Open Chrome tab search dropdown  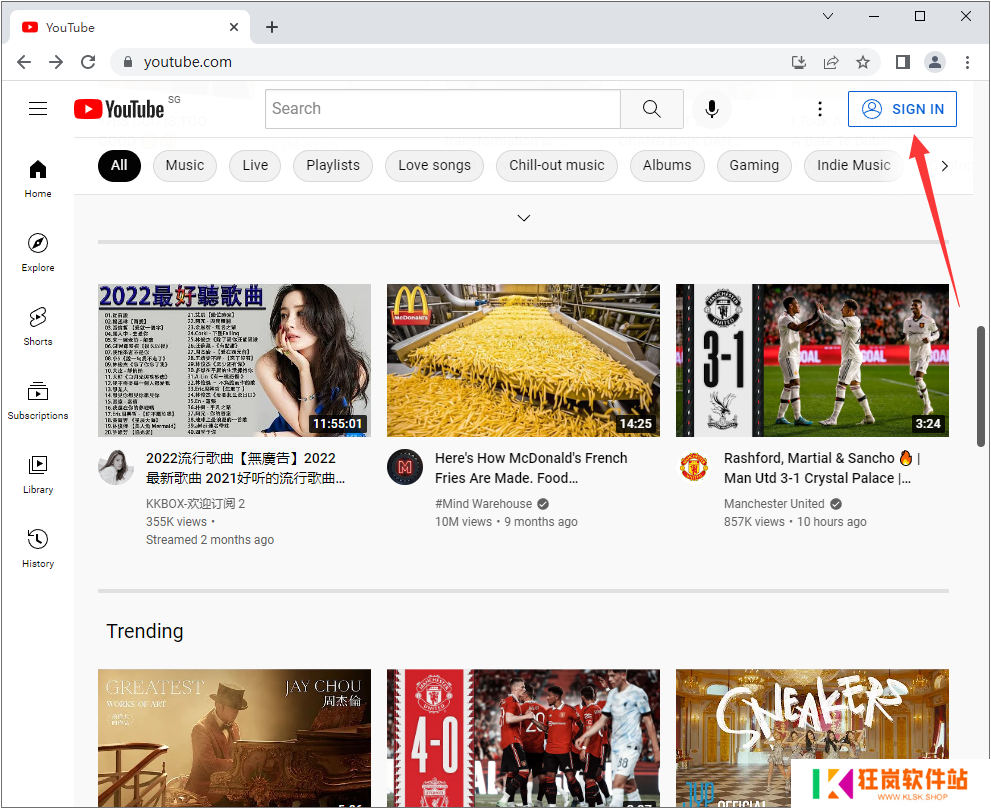tap(828, 16)
